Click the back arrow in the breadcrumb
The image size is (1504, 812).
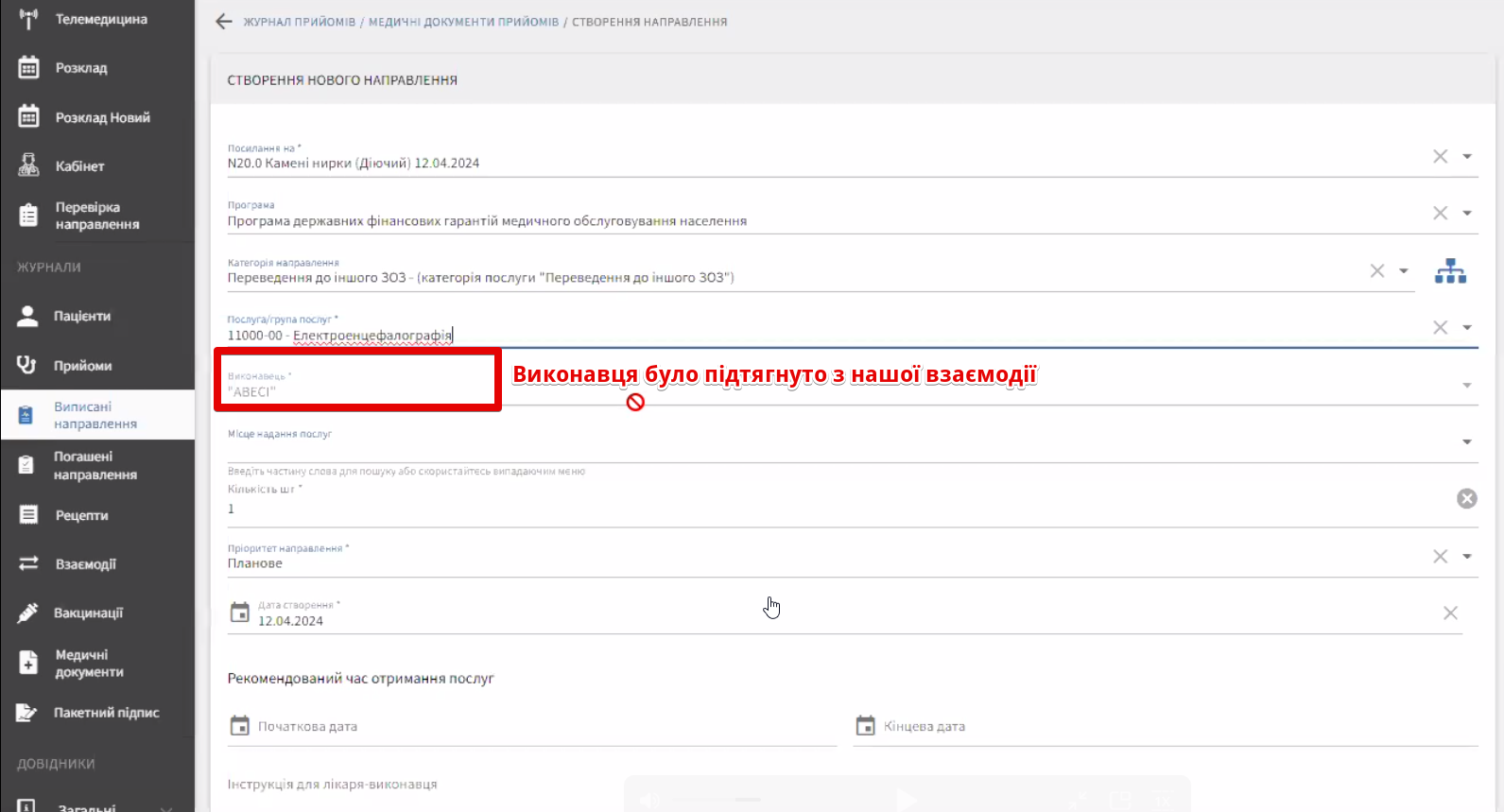(223, 22)
